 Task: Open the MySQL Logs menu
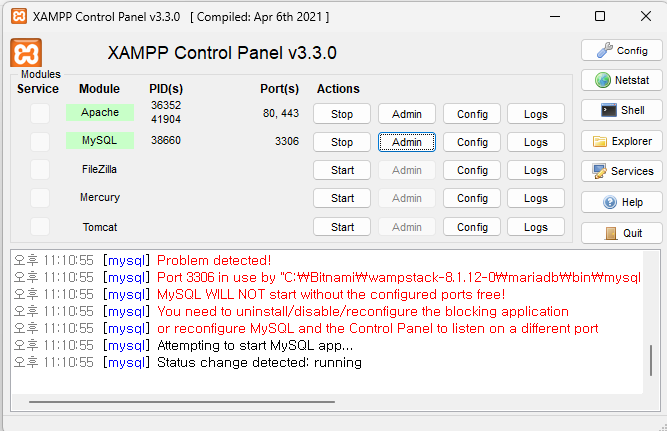coord(536,142)
